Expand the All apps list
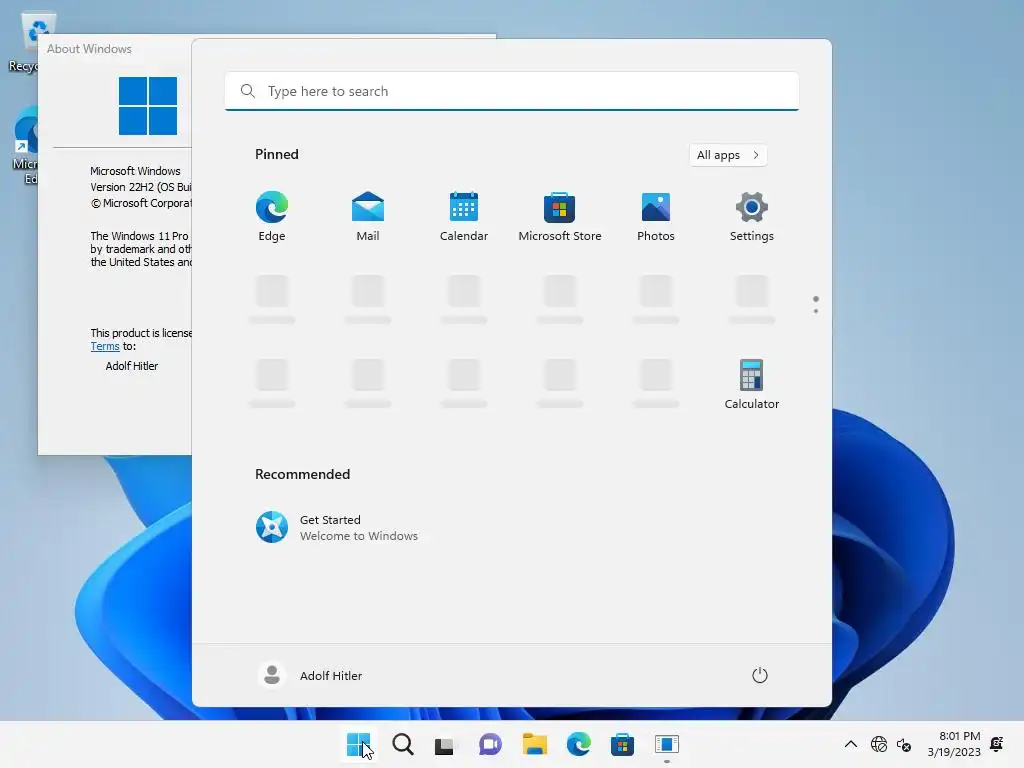1024x768 pixels. coord(728,155)
